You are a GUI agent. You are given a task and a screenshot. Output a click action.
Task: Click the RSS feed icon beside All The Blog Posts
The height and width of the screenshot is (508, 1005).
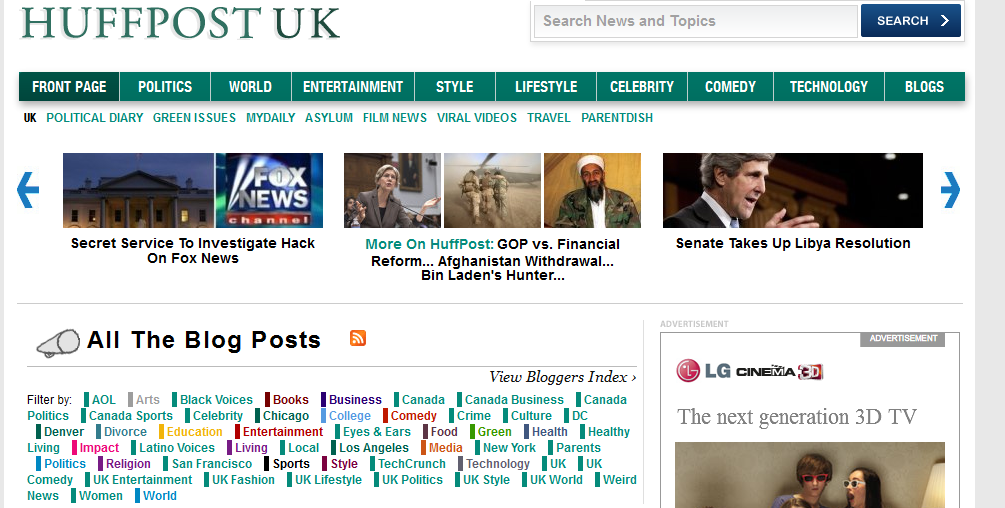tap(358, 338)
